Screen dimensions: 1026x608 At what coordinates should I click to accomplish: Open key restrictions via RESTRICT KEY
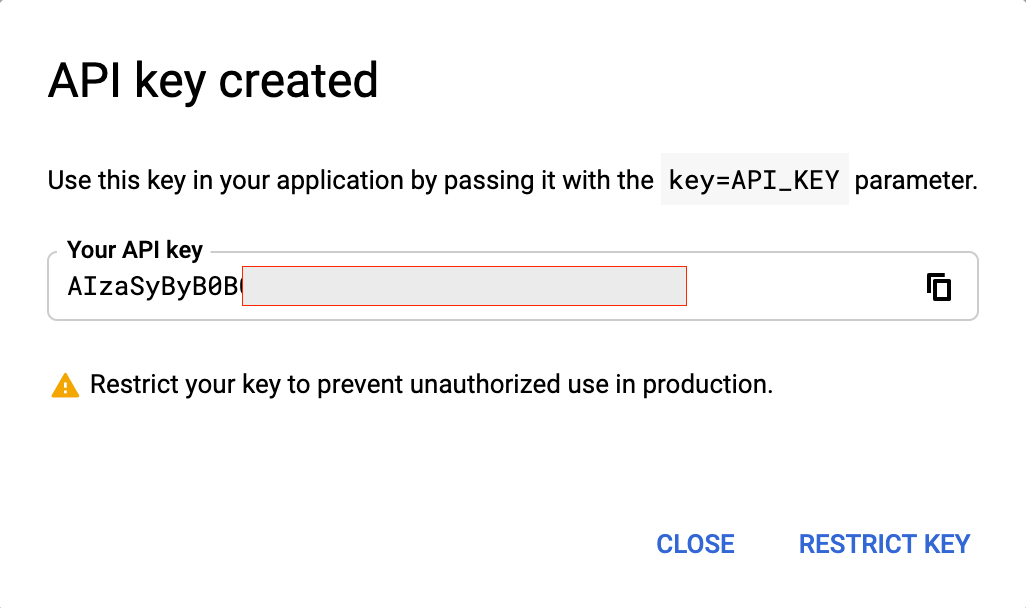point(884,544)
